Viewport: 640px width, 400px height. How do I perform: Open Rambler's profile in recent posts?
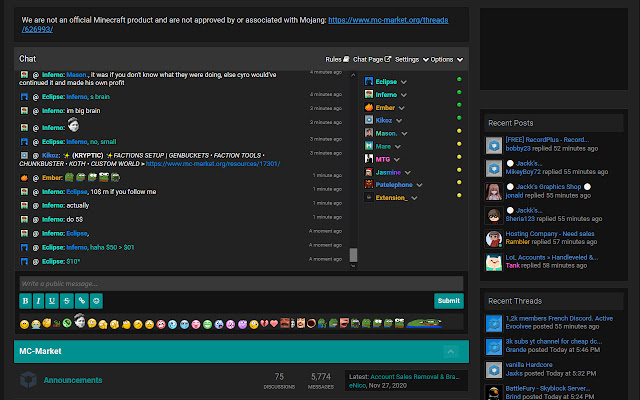[x=517, y=242]
